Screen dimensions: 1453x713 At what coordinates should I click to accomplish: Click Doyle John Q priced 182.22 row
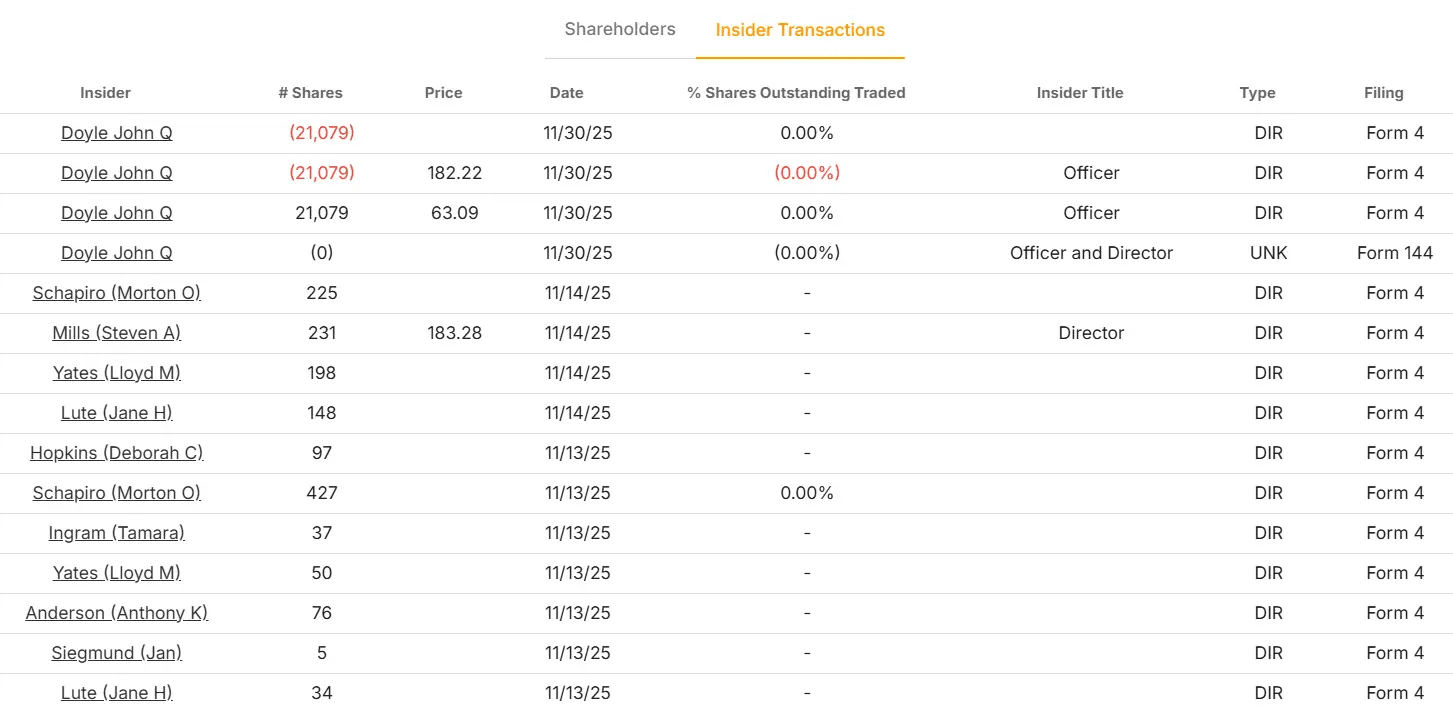(116, 173)
